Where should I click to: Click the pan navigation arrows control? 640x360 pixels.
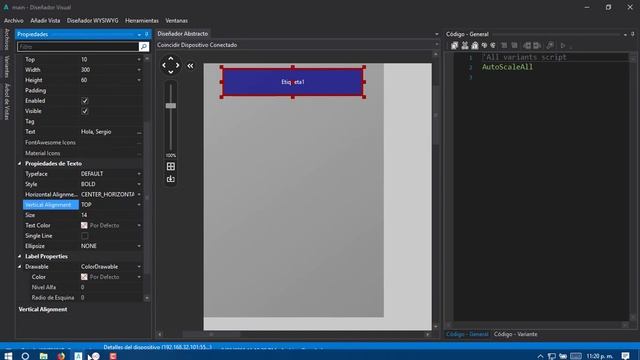click(171, 65)
